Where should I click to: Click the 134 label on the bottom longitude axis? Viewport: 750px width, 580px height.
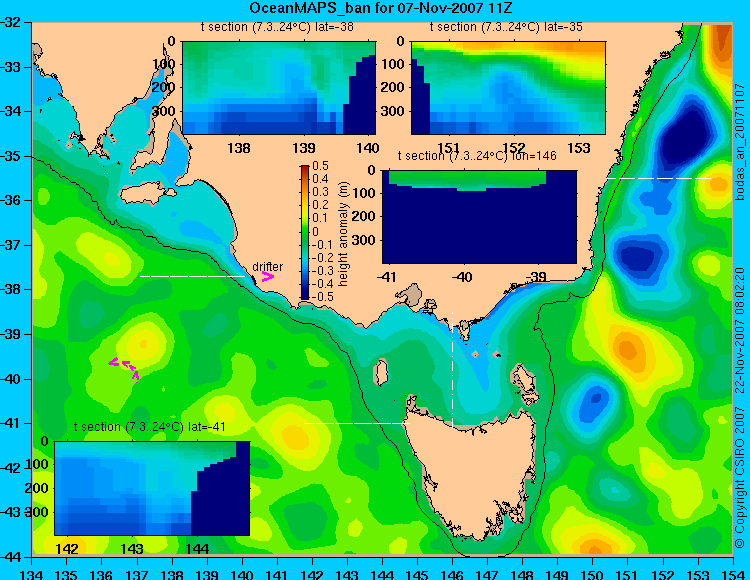coord(32,574)
